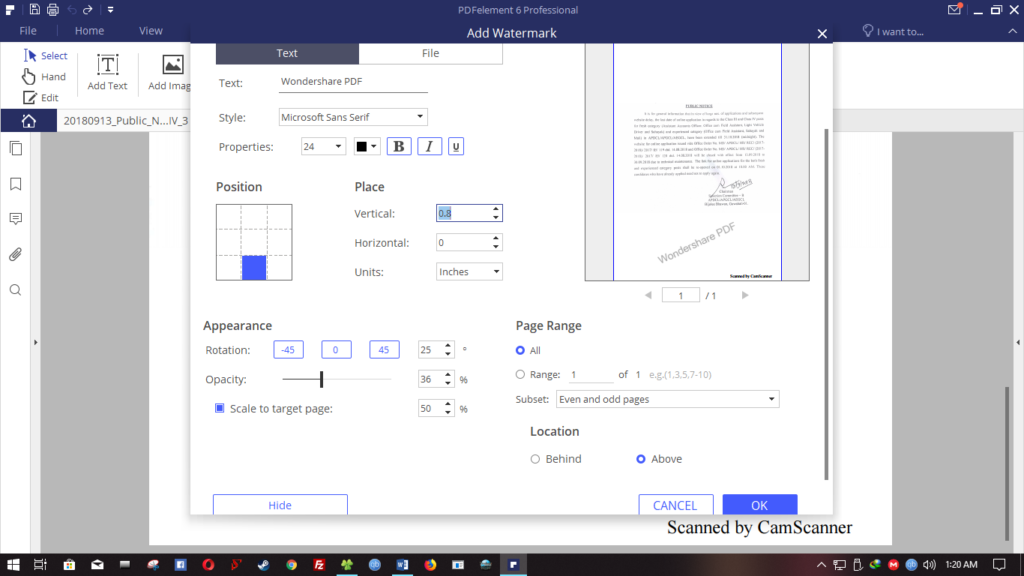
Task: Click the Redo arrow icon
Action: (88, 10)
